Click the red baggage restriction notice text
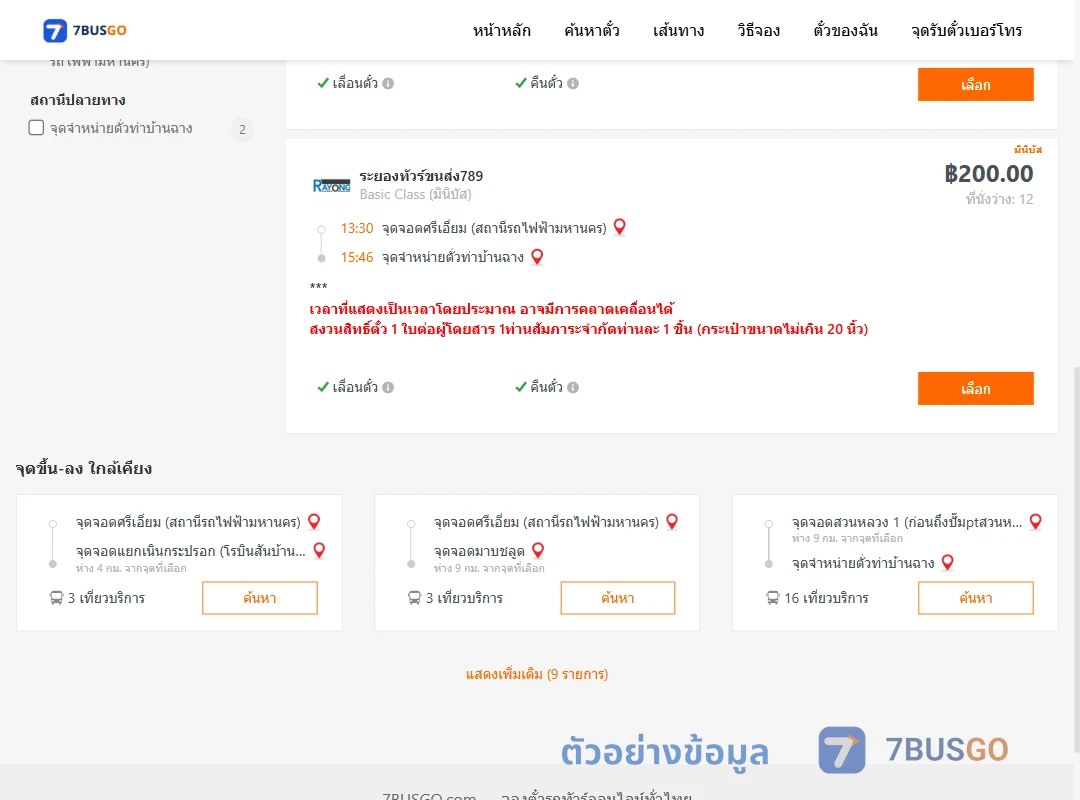The image size is (1080, 800). [589, 329]
